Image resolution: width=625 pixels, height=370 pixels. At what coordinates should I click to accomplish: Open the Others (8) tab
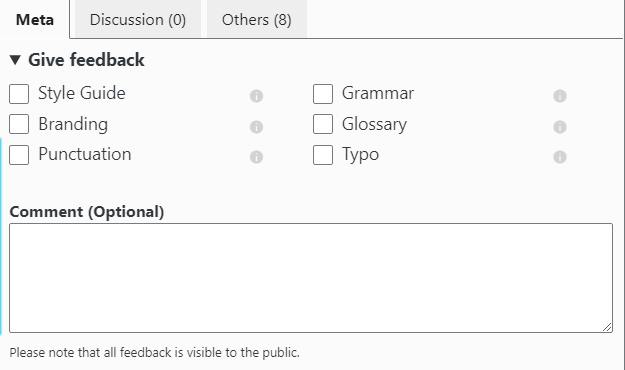pyautogui.click(x=257, y=19)
